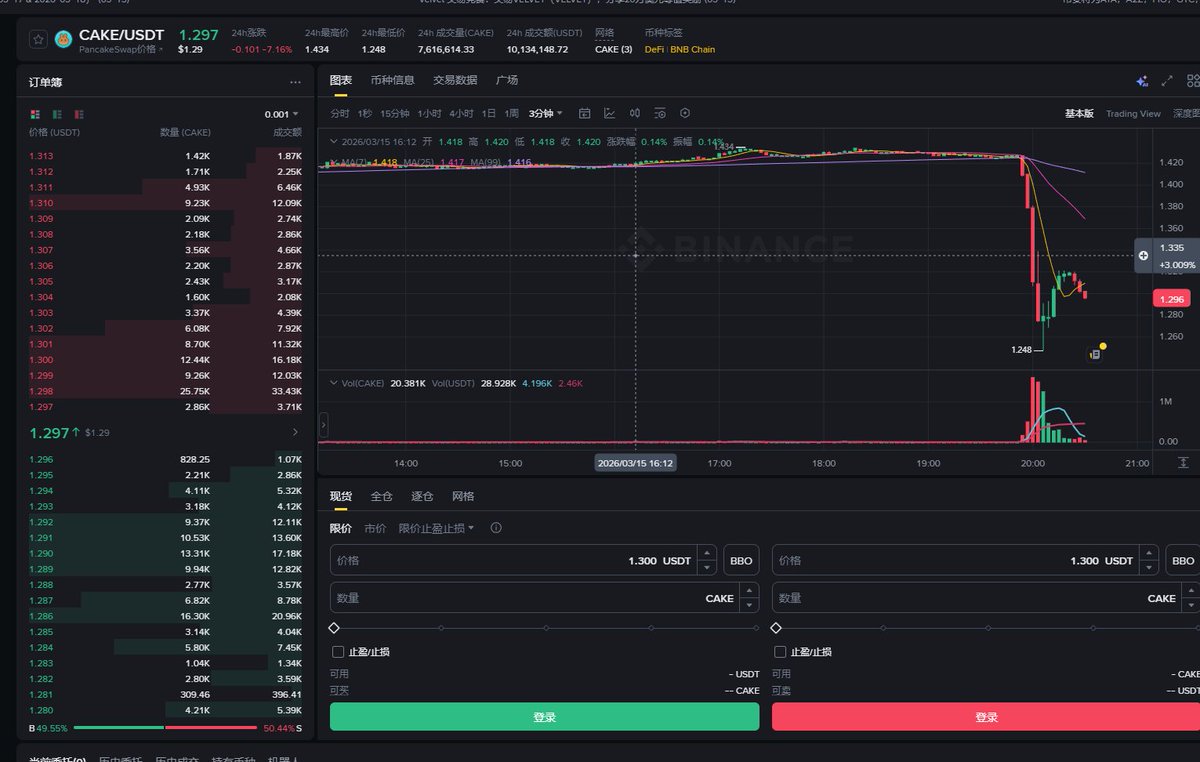Collapse the candle OHLC info row chevron

[x=334, y=142]
